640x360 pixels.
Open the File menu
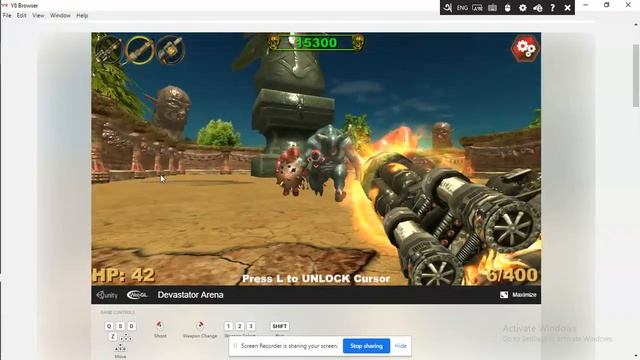pos(7,16)
